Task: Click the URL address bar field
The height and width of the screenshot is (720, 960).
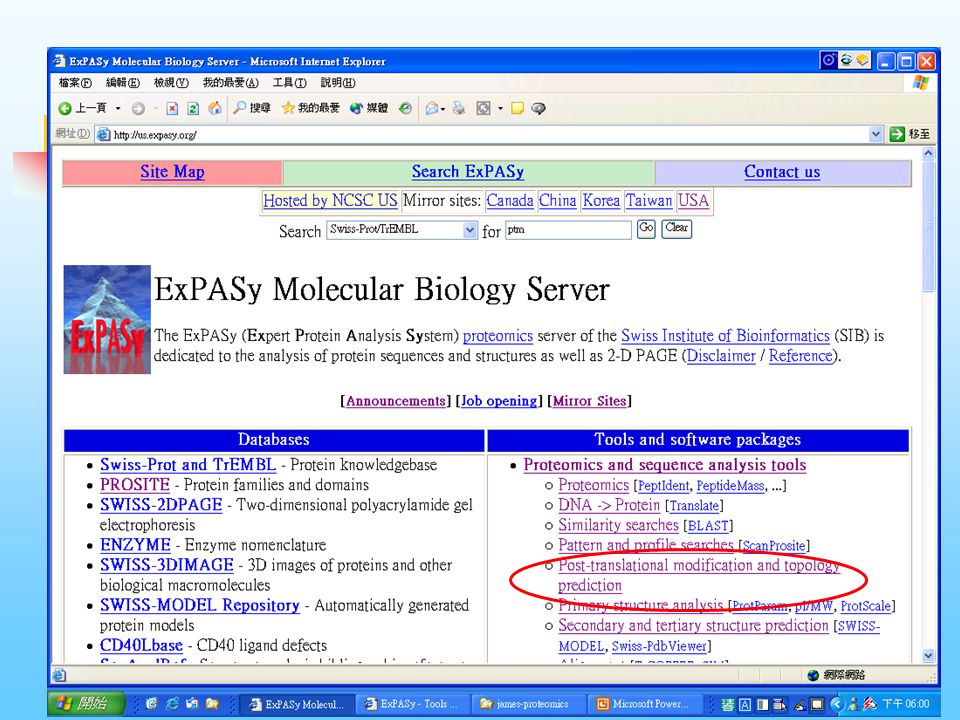Action: tap(490, 135)
